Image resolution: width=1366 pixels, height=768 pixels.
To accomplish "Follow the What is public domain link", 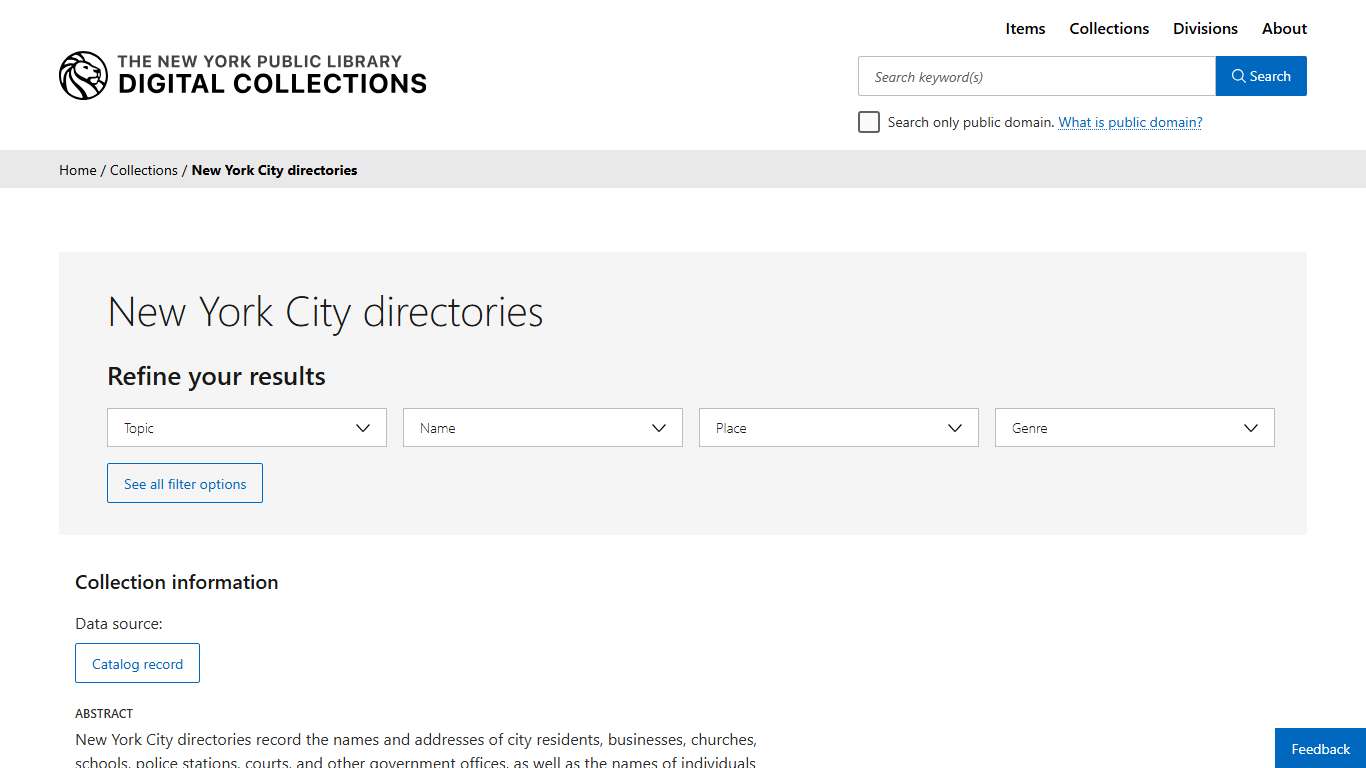I will [1130, 121].
